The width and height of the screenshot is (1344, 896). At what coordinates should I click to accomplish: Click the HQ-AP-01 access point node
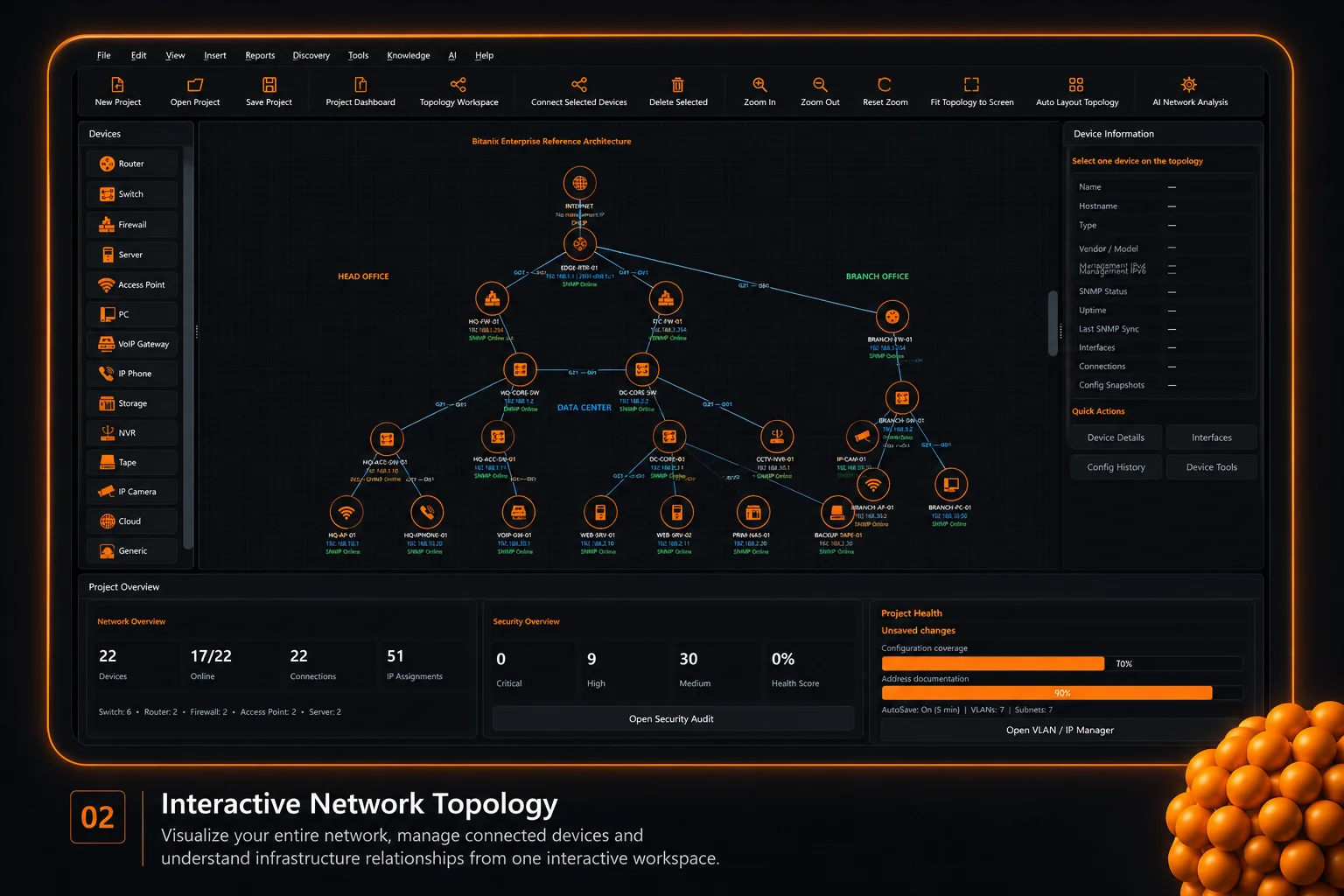click(x=346, y=512)
